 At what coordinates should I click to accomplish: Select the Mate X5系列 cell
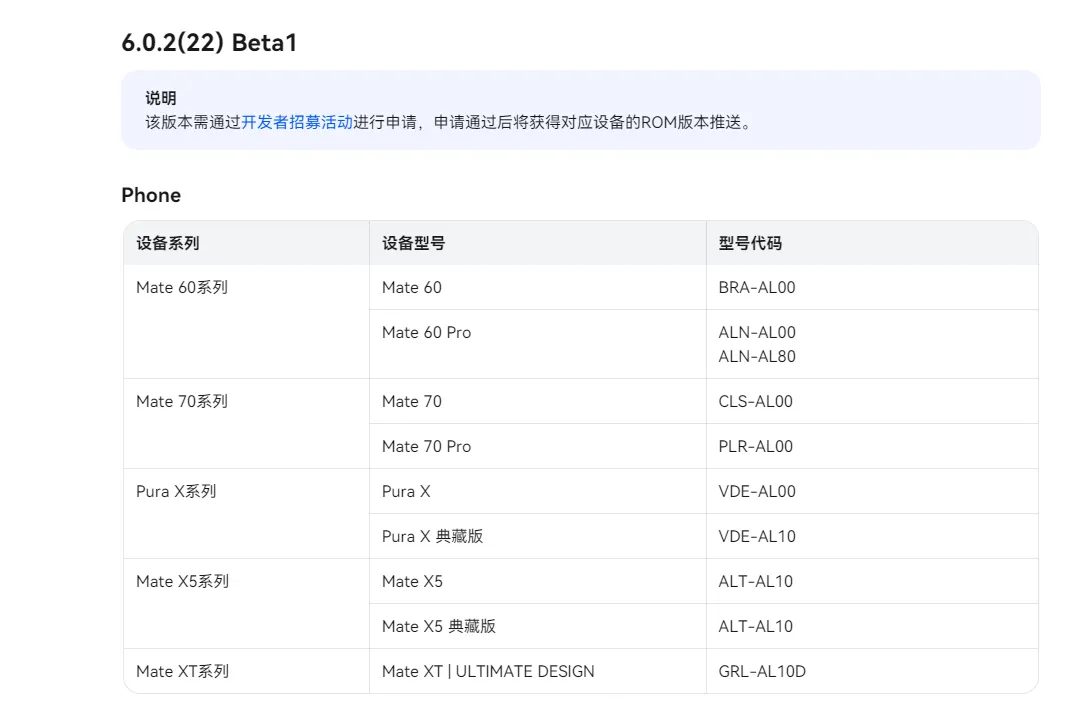coord(247,603)
